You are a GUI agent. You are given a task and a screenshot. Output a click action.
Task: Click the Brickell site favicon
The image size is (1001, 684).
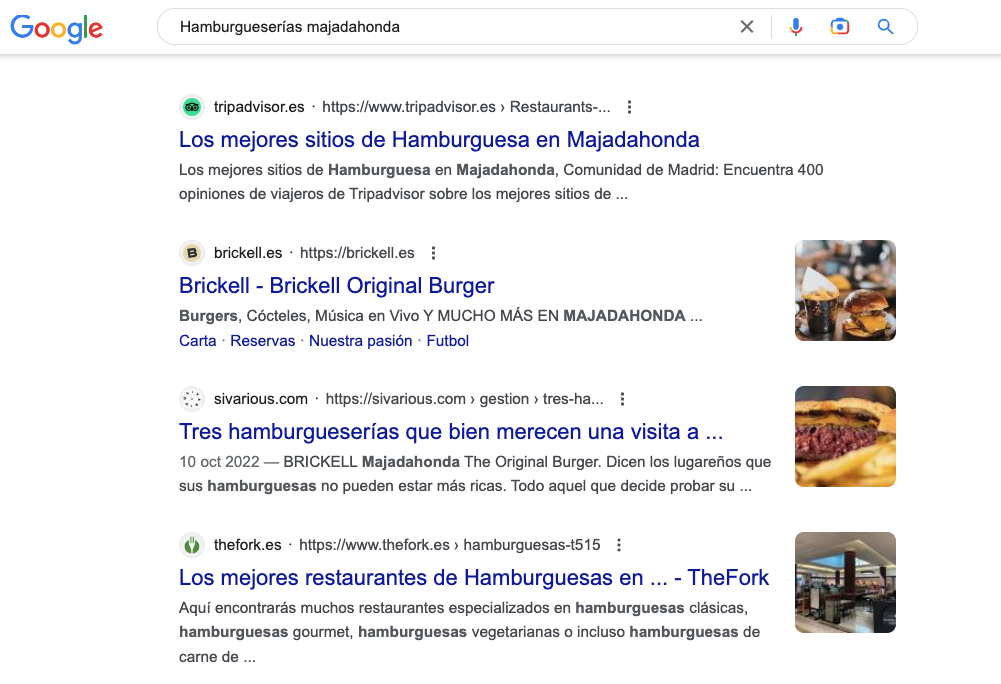click(x=192, y=253)
